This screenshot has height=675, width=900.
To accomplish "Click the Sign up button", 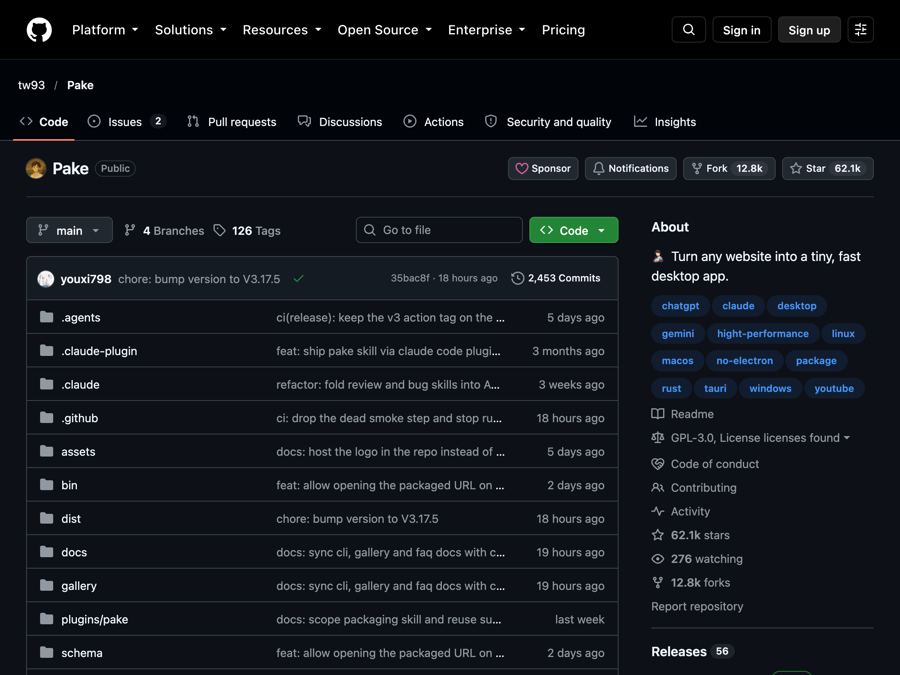I will 809,30.
